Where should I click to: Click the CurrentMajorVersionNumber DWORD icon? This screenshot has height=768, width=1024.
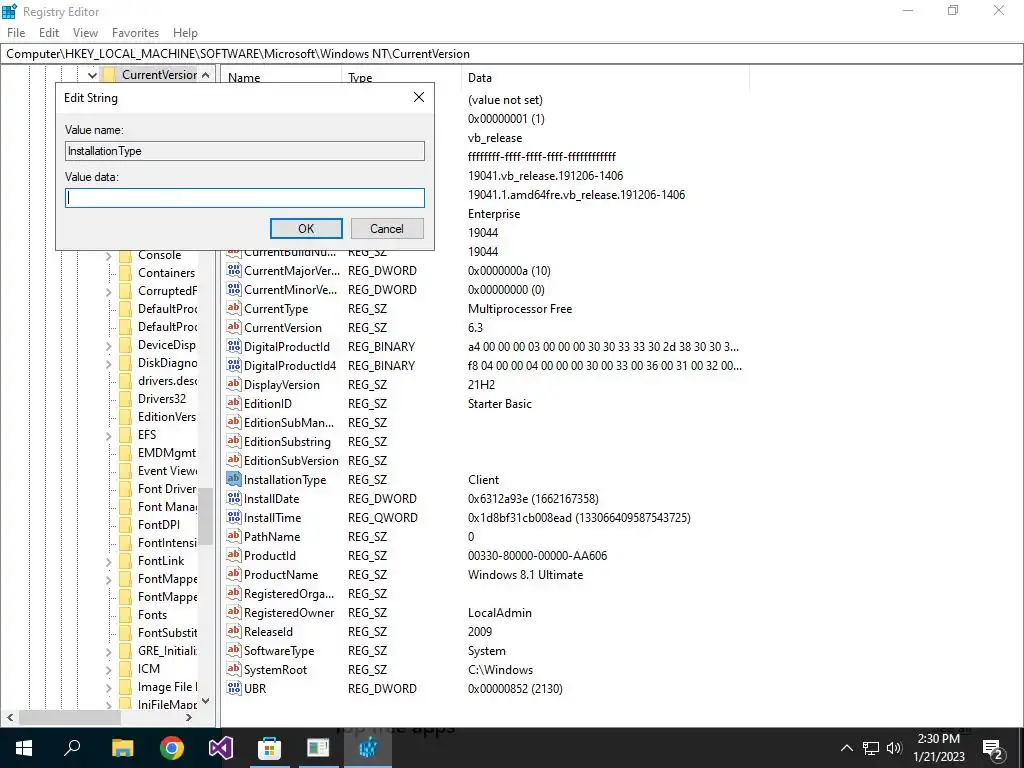[x=233, y=270]
